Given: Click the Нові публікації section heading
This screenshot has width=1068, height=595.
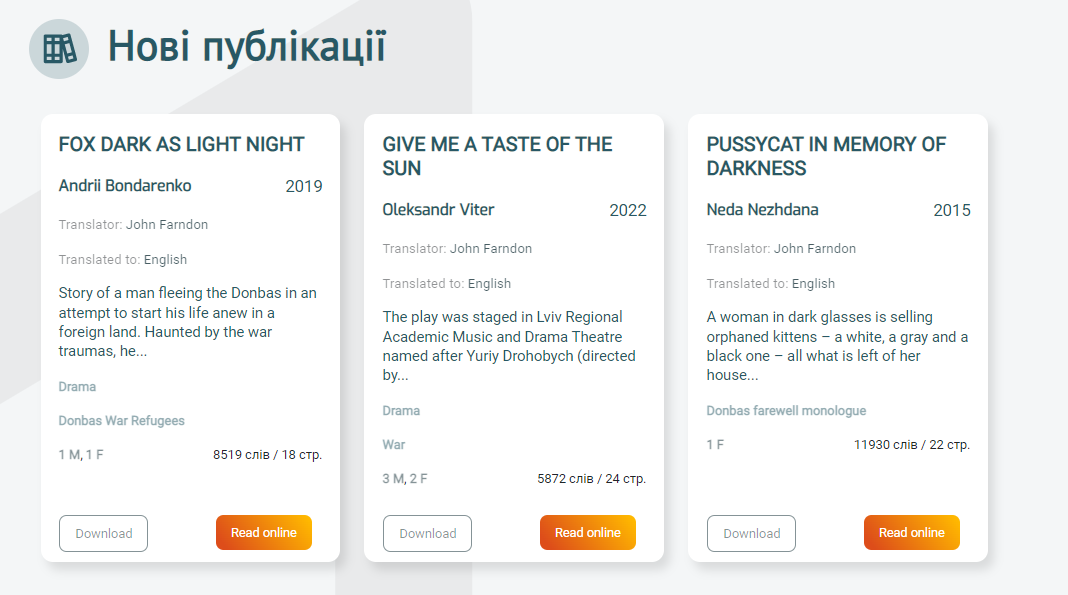Looking at the screenshot, I should click(x=247, y=48).
